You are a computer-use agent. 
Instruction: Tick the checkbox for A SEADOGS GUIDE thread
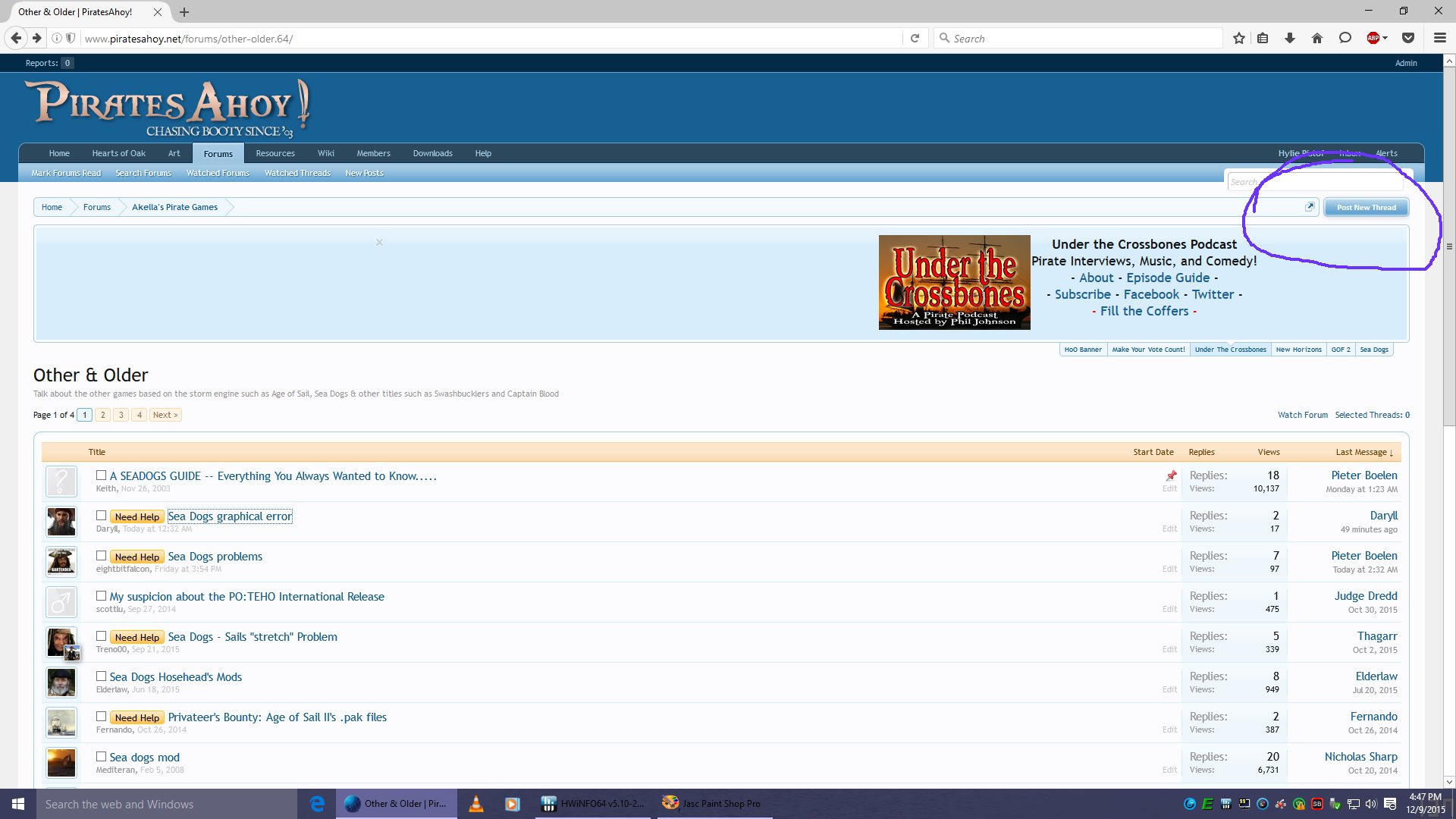(101, 475)
